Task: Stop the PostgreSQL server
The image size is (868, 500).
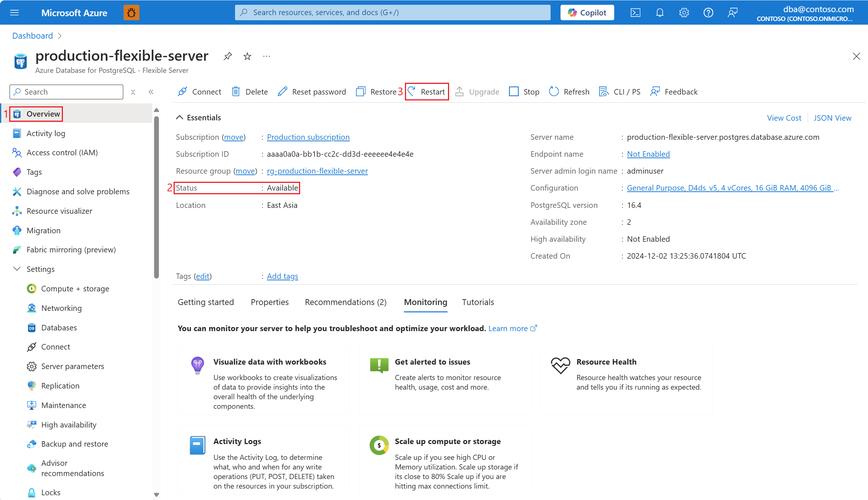Action: pyautogui.click(x=524, y=92)
